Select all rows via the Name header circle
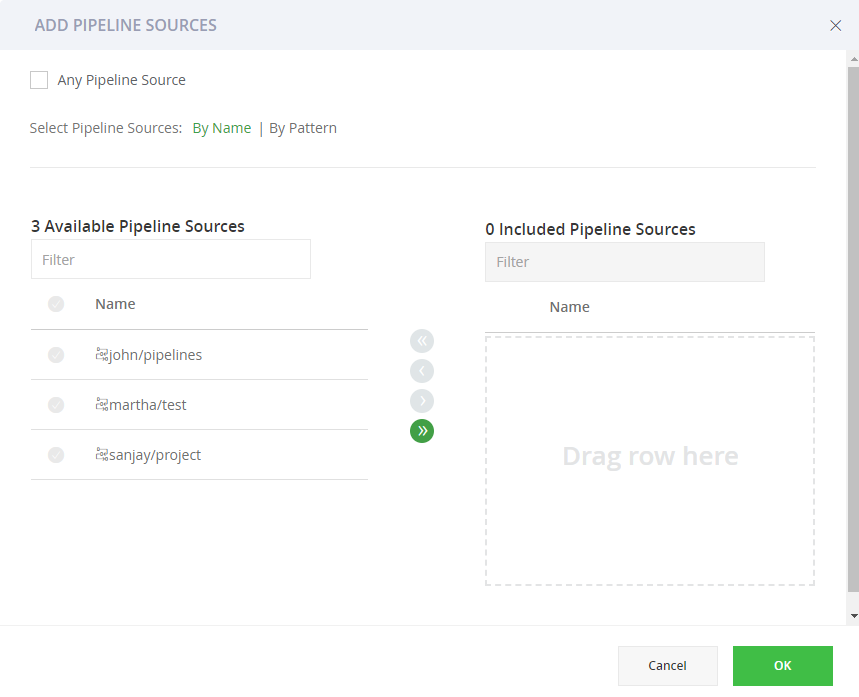The image size is (859, 697). click(56, 303)
